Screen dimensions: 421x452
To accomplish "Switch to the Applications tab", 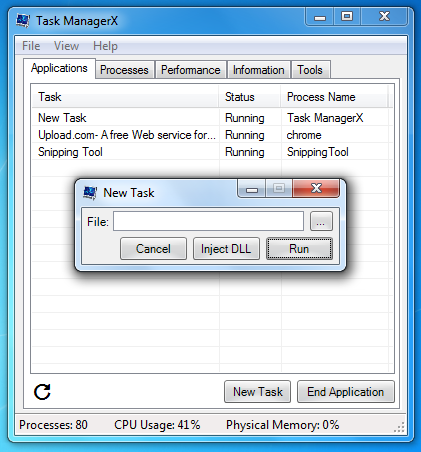I will (x=59, y=68).
